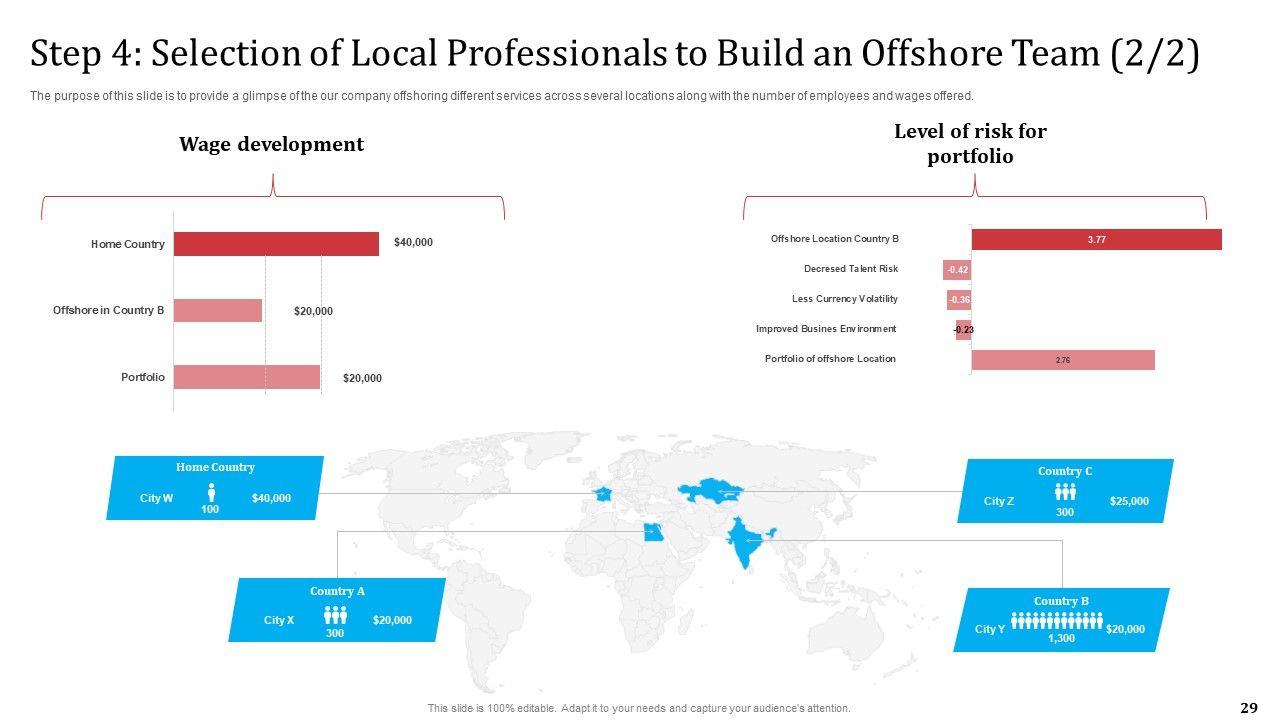Click the people group icon in Country A box
Viewport: 1280px width, 720px height.
coord(335,616)
